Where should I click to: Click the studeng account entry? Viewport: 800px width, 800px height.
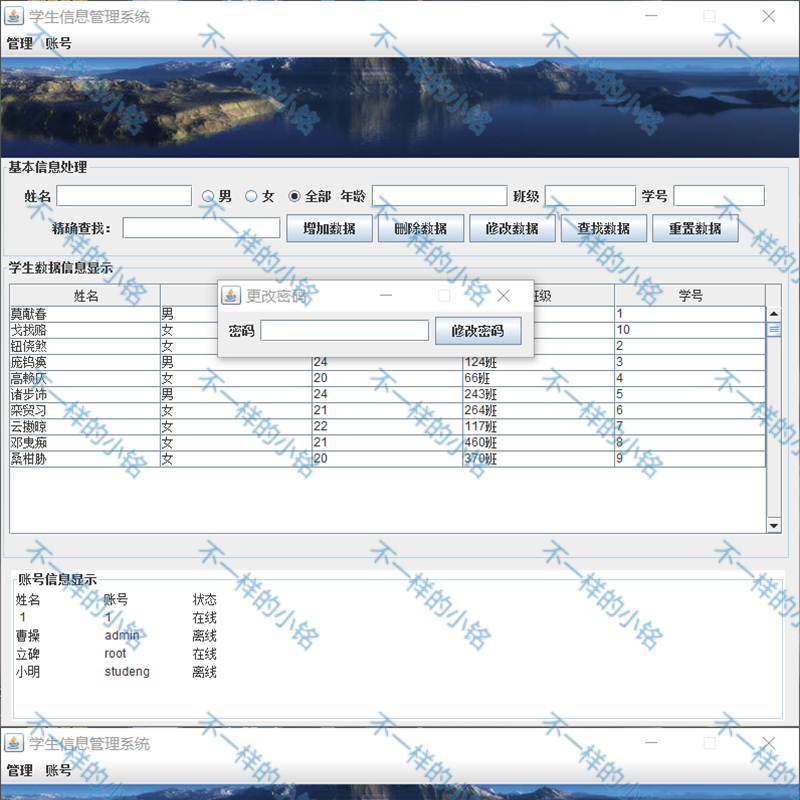point(127,671)
